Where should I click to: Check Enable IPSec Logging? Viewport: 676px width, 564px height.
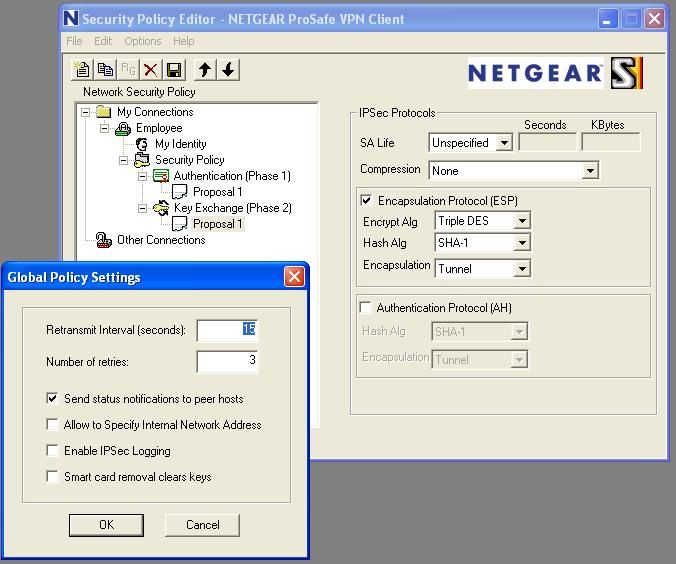[52, 451]
